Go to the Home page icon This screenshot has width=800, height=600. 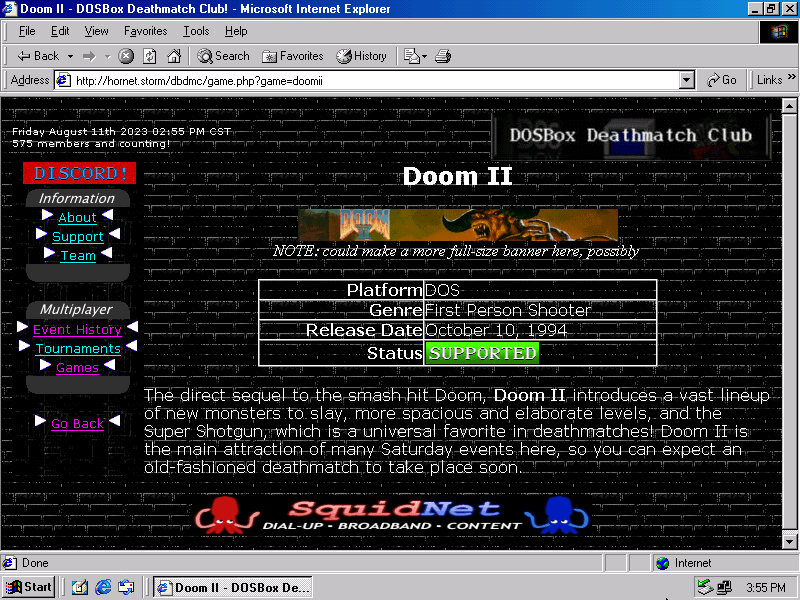click(174, 56)
